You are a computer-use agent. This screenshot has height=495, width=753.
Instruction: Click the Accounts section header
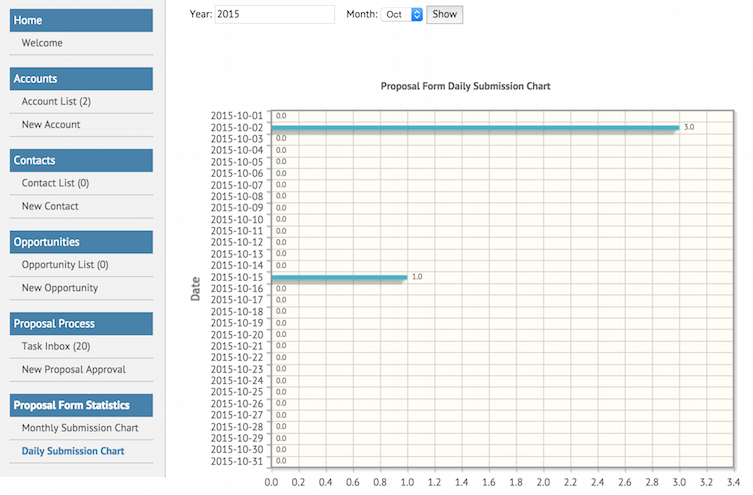pos(81,79)
